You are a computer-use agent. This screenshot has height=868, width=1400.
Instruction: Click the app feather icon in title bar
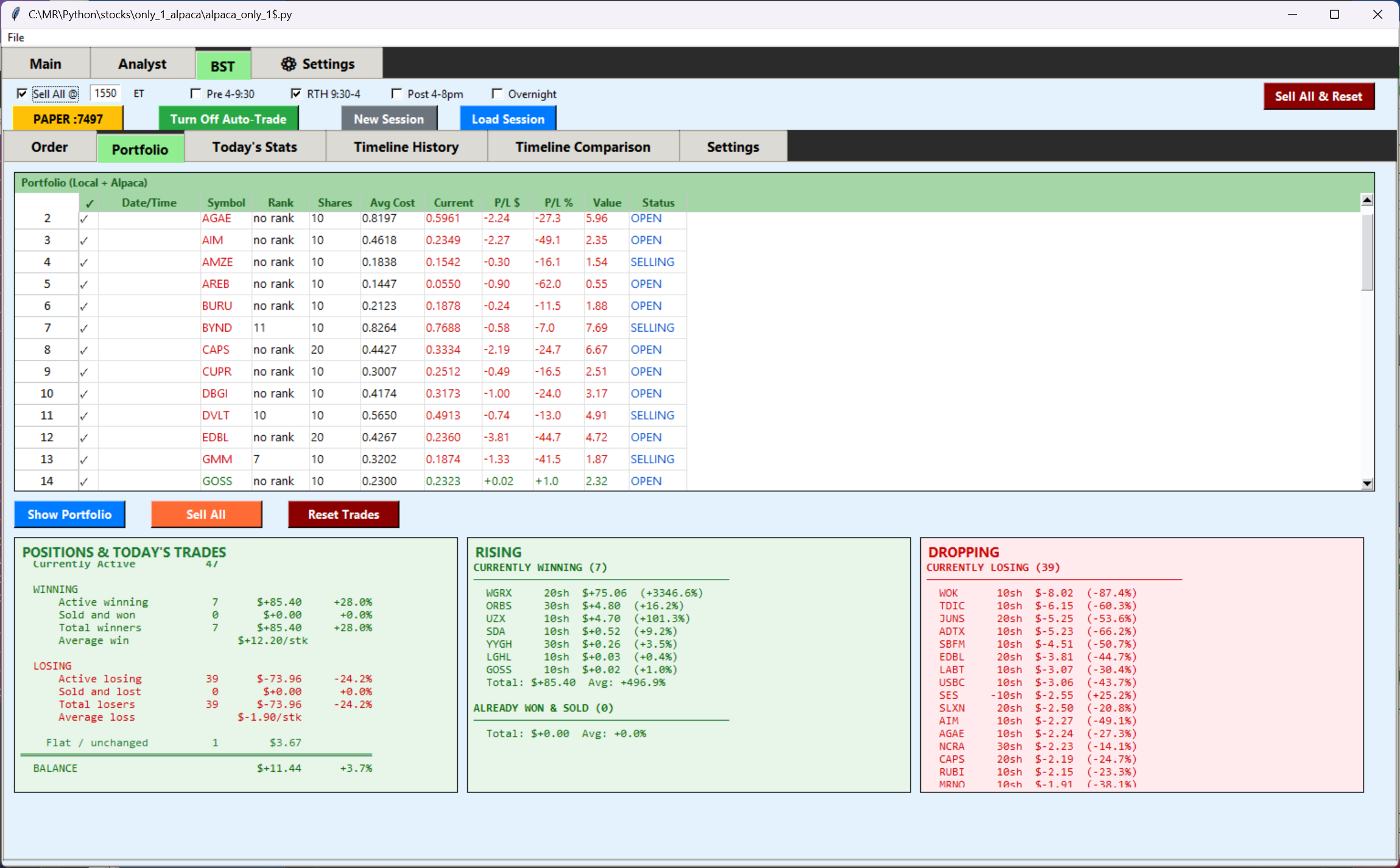(15, 14)
